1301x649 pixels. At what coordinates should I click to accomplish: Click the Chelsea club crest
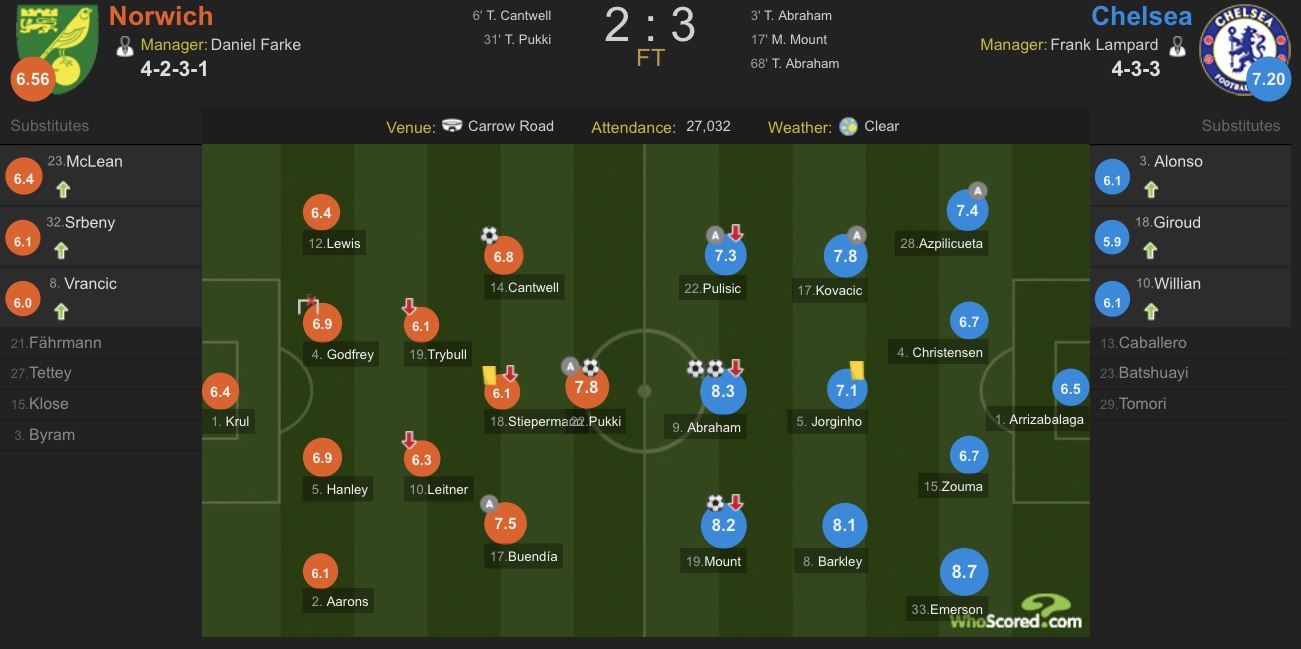coord(1243,48)
